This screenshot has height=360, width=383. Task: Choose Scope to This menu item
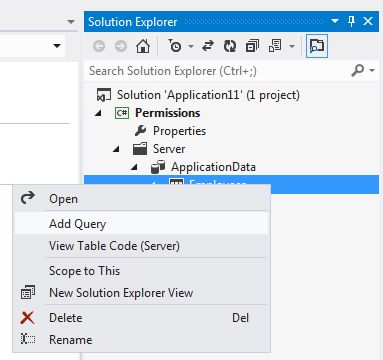tap(141, 271)
